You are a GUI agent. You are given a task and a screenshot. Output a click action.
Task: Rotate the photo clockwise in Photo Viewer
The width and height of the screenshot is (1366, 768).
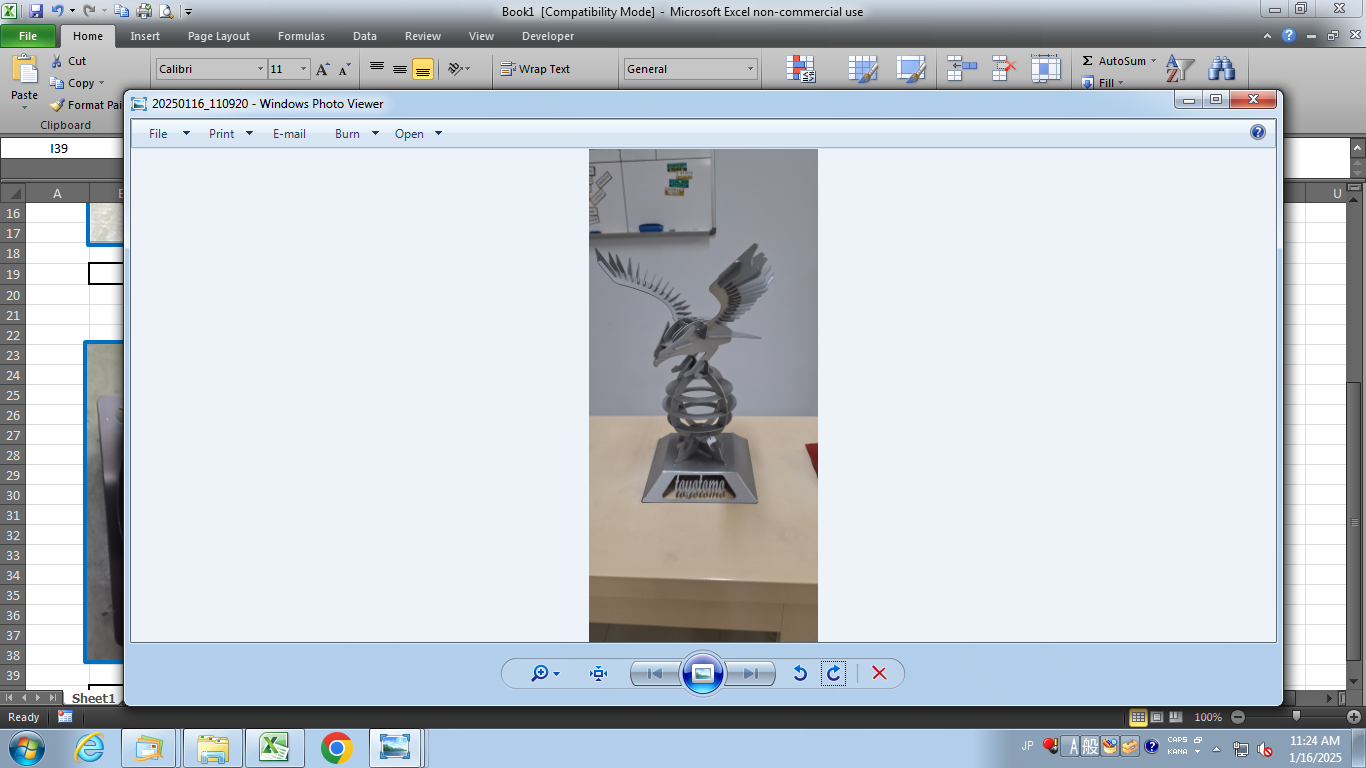(x=833, y=673)
